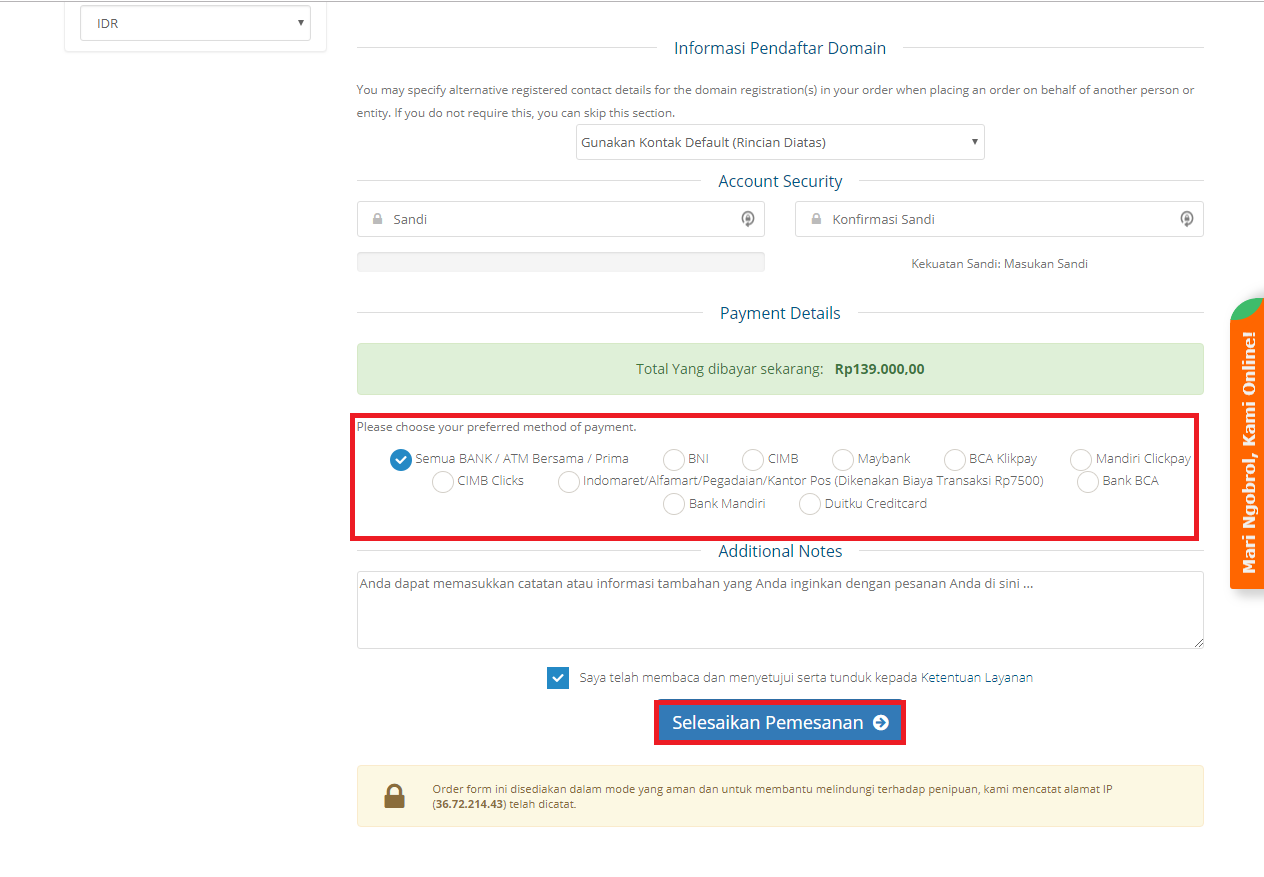The image size is (1264, 877).
Task: Untick the Ketentuan Layanan agreement checkbox
Action: pyautogui.click(x=558, y=678)
